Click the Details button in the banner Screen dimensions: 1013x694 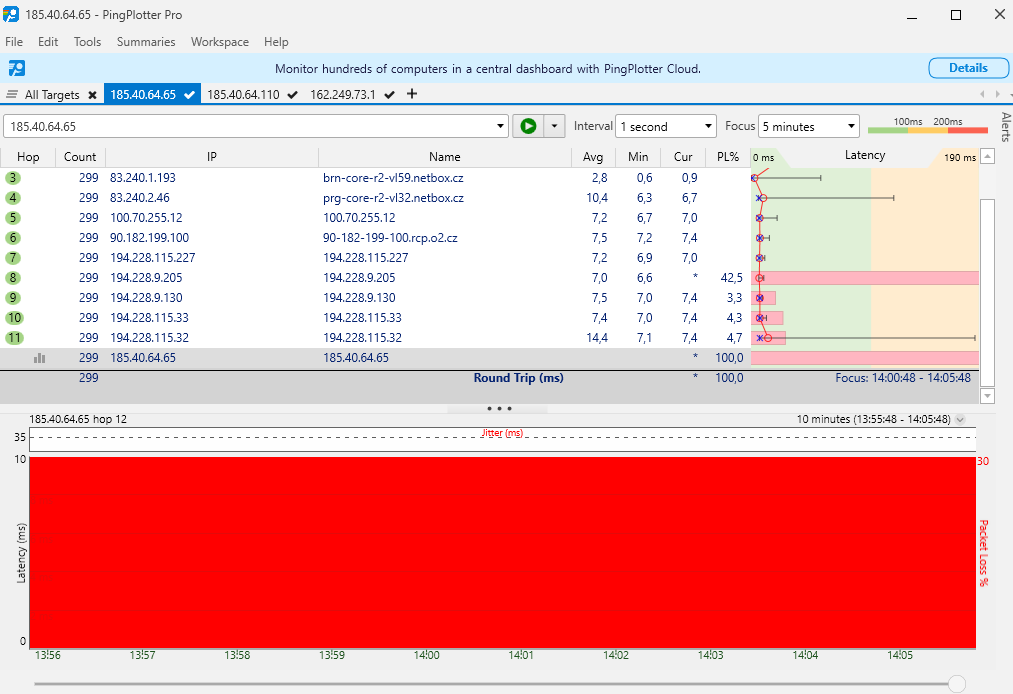(x=967, y=68)
